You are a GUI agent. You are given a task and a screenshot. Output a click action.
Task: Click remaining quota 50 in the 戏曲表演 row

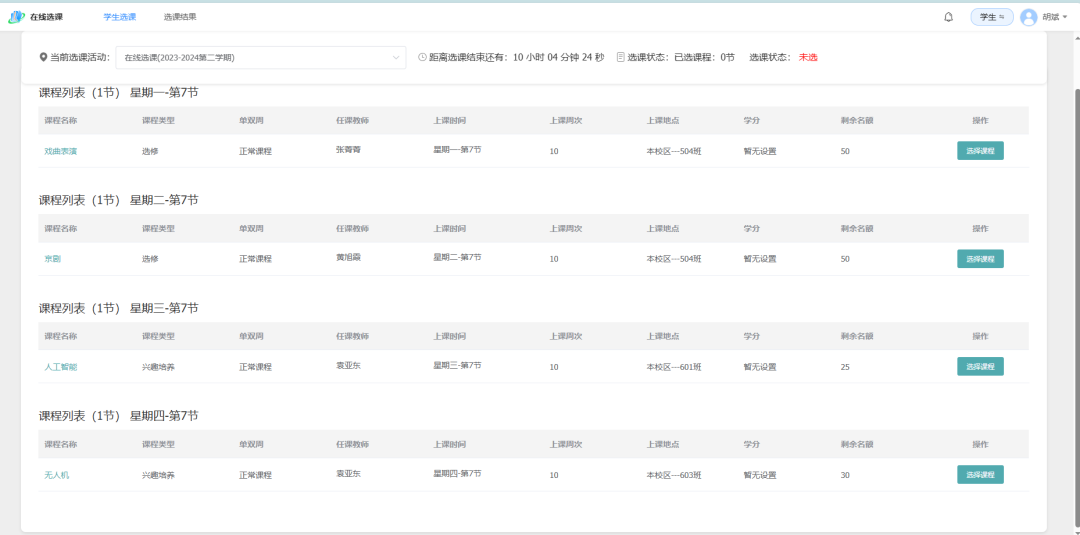click(845, 151)
